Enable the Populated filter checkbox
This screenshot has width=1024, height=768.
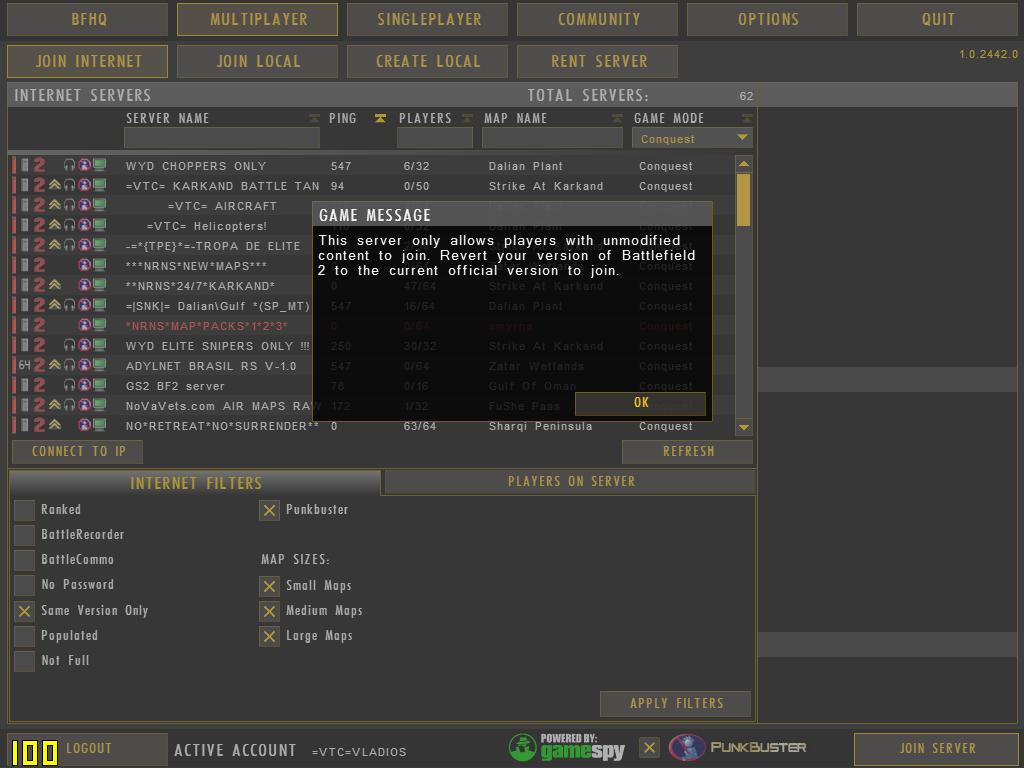[x=25, y=636]
